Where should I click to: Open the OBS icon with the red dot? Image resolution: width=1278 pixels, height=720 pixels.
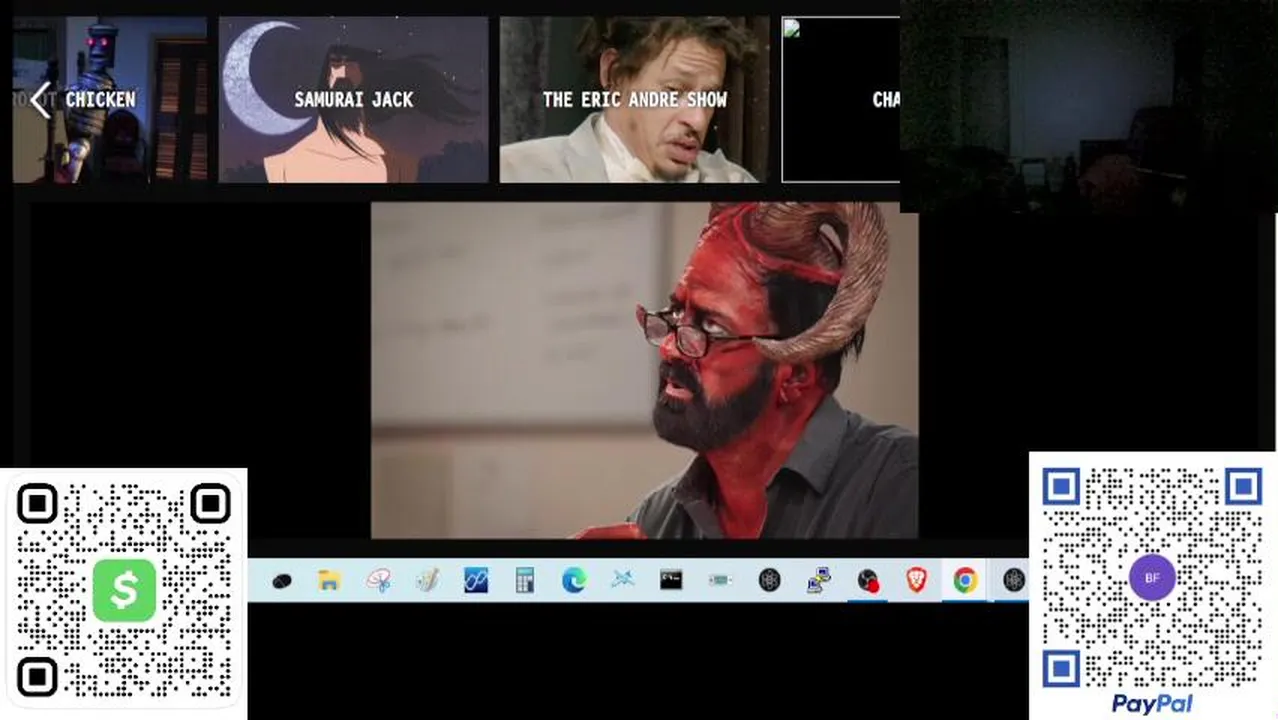point(868,581)
